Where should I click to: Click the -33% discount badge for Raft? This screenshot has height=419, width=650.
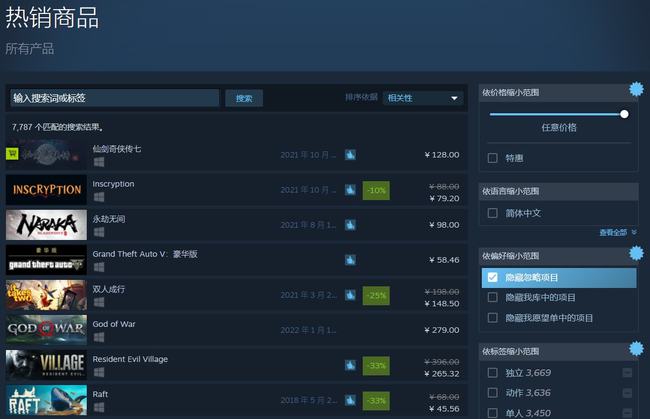[x=376, y=401]
